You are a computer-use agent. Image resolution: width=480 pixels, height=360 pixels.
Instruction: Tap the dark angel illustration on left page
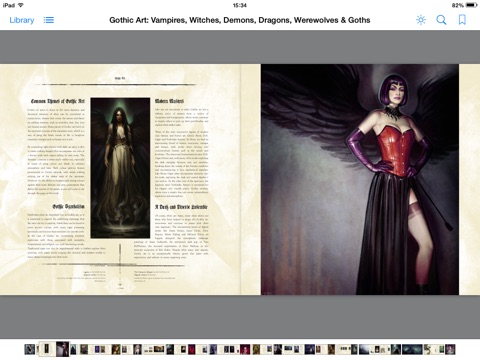click(x=120, y=168)
